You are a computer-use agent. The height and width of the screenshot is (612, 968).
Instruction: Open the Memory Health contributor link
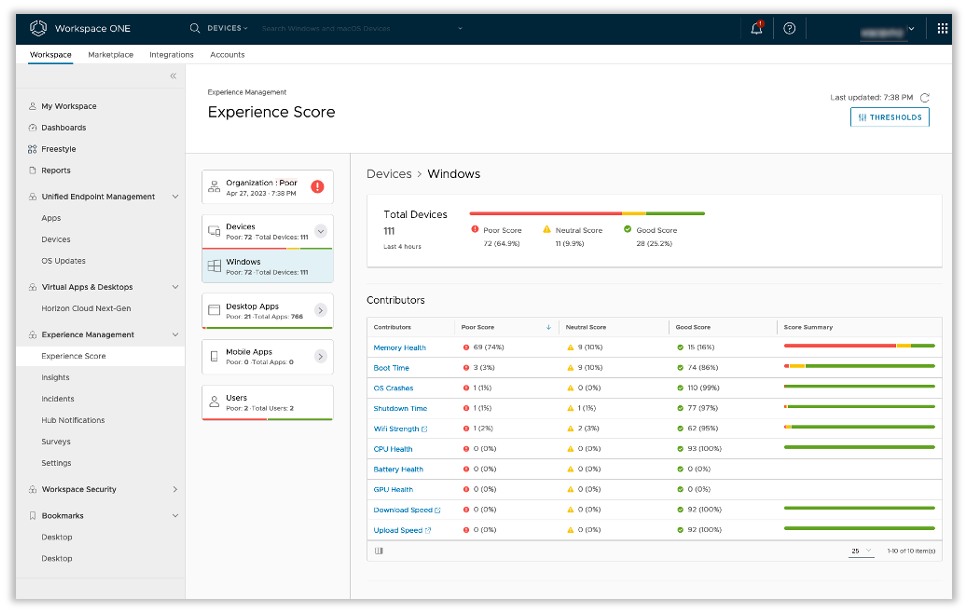pos(399,348)
